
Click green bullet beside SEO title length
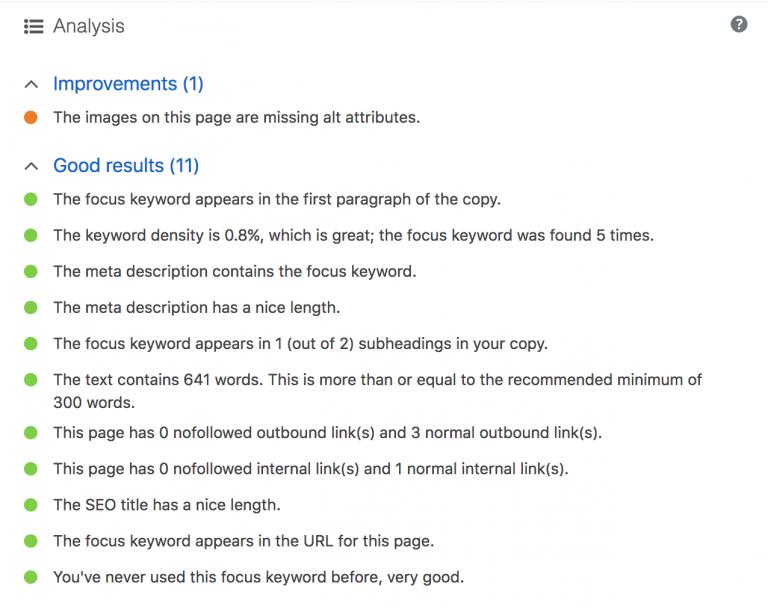[31, 505]
